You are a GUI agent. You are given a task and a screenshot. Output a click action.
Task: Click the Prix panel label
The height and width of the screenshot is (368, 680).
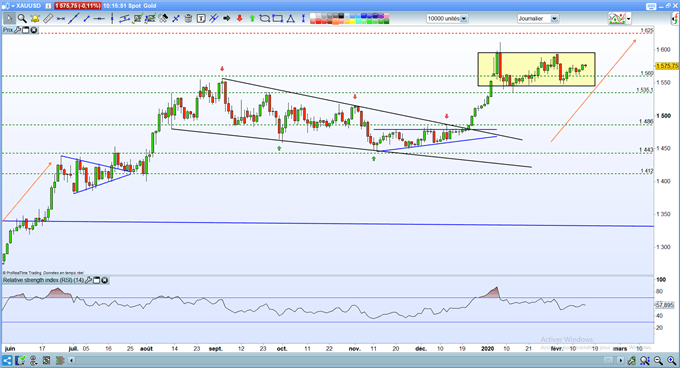7,30
